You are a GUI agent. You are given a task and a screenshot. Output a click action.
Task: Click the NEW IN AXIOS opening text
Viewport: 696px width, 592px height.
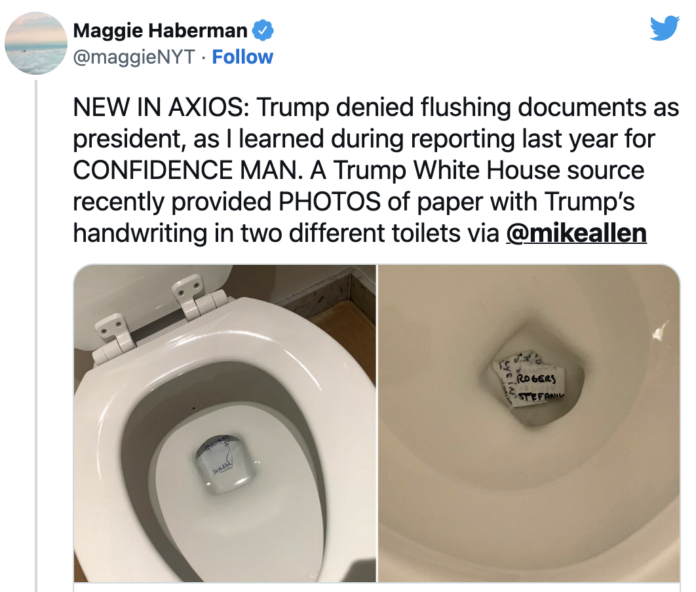(160, 108)
